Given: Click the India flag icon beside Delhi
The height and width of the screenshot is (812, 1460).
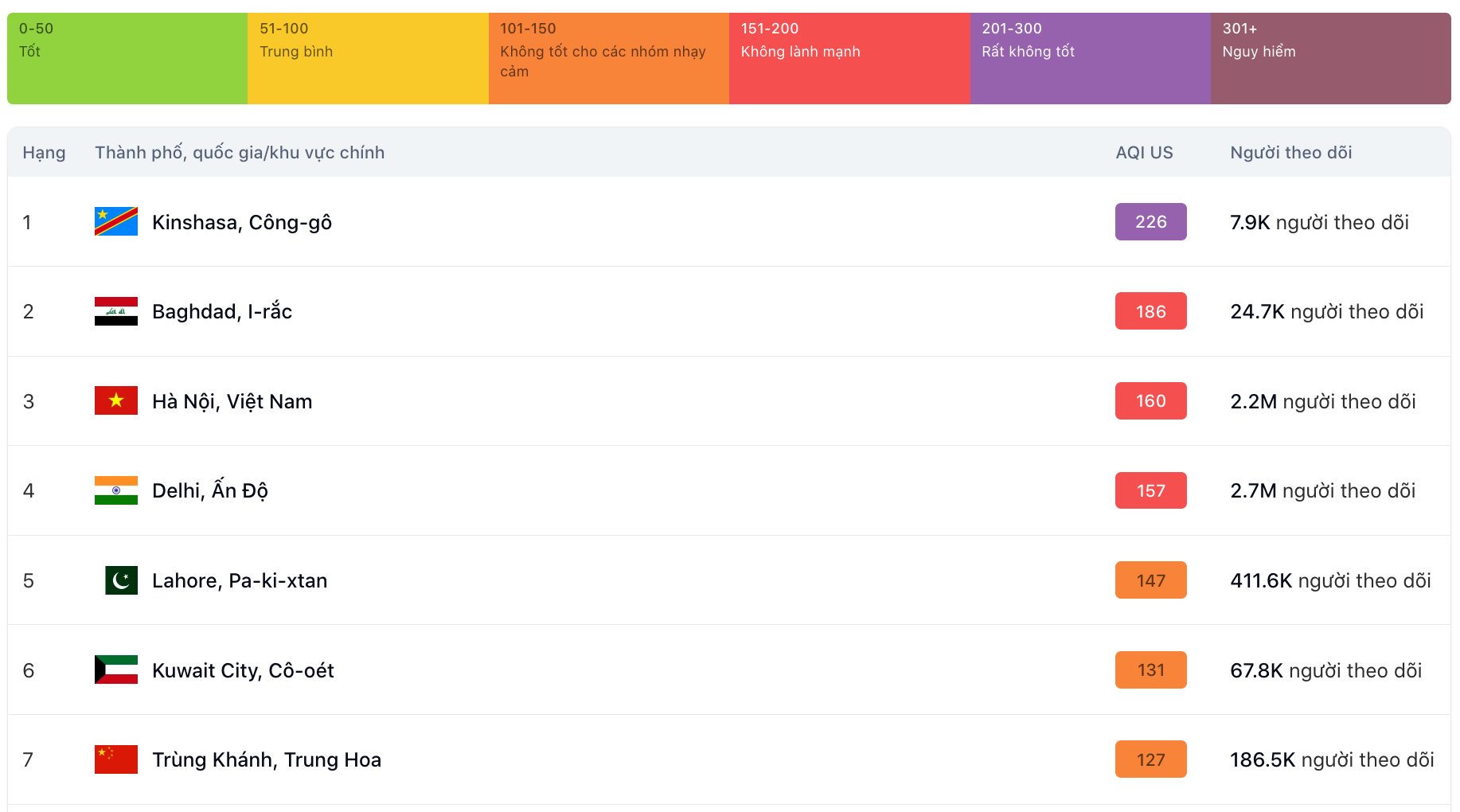Looking at the screenshot, I should 116,490.
